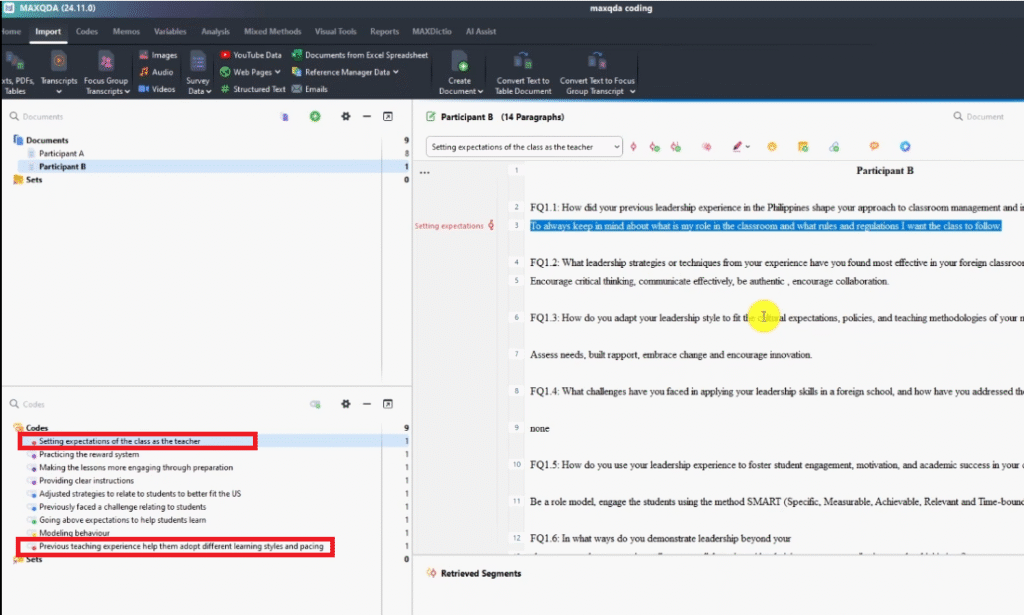This screenshot has height=615, width=1024.
Task: Open the Visual Tools ribbon tab
Action: 335,32
